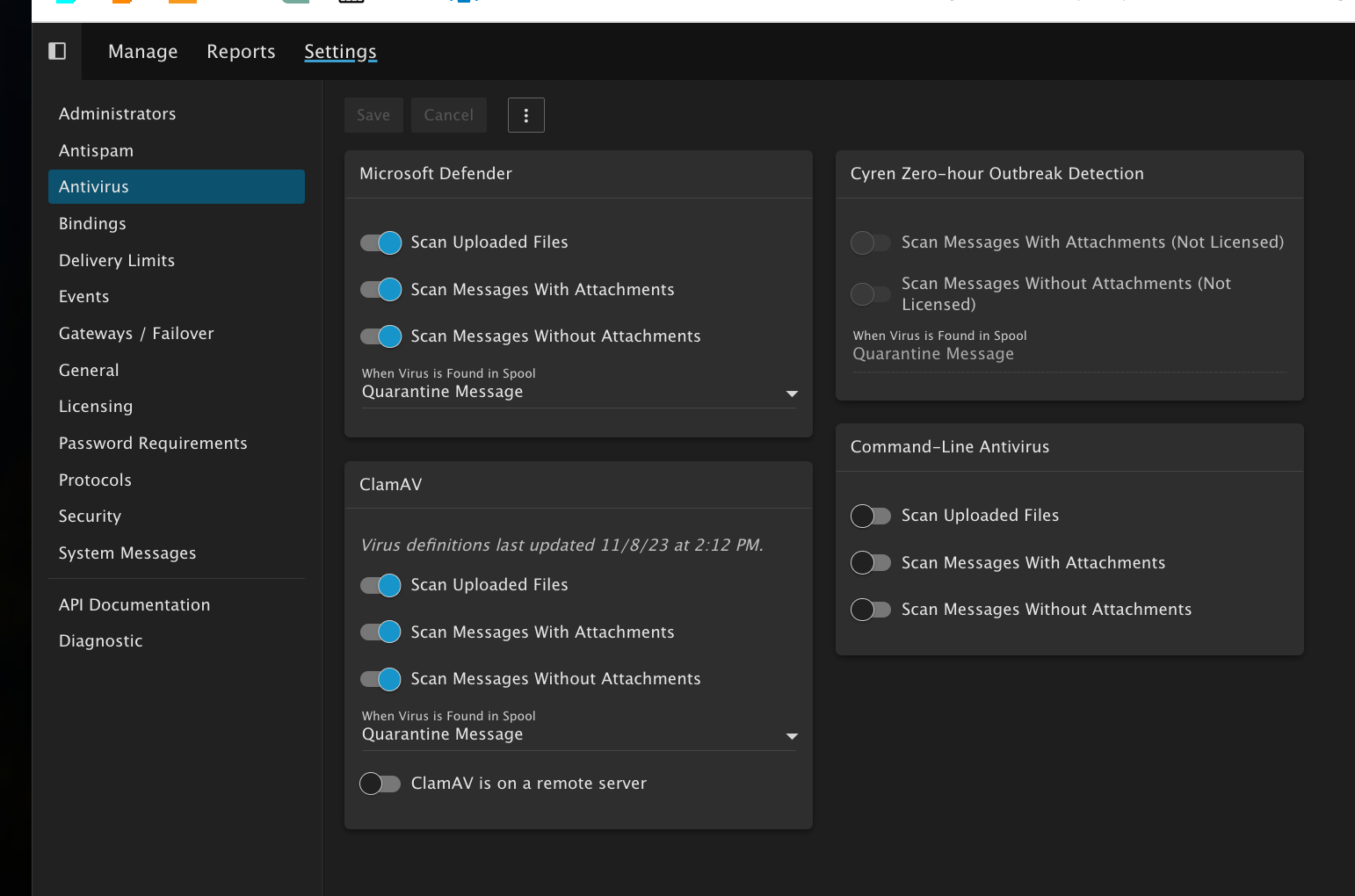Open the API Documentation link
Viewport: 1355px width, 896px height.
tap(134, 605)
